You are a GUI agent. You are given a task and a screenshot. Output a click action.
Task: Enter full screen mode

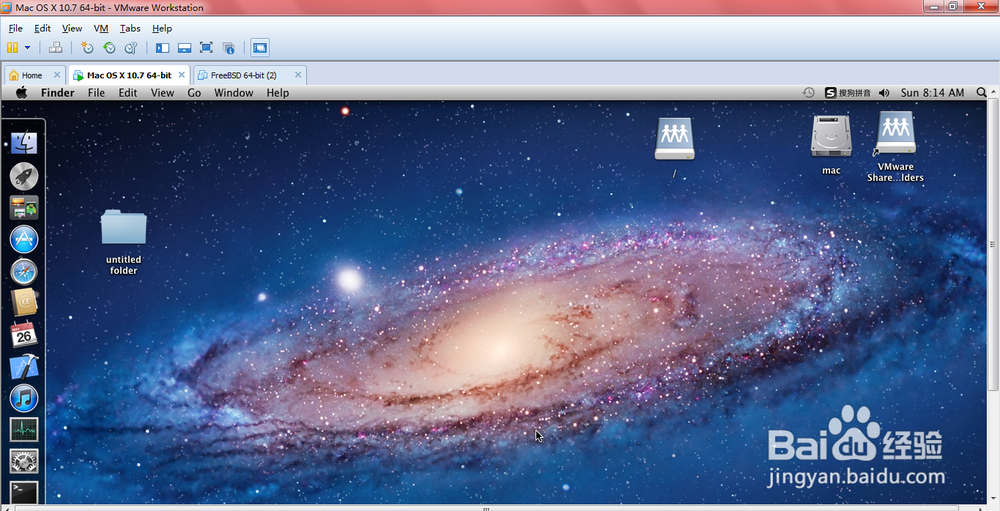[206, 48]
